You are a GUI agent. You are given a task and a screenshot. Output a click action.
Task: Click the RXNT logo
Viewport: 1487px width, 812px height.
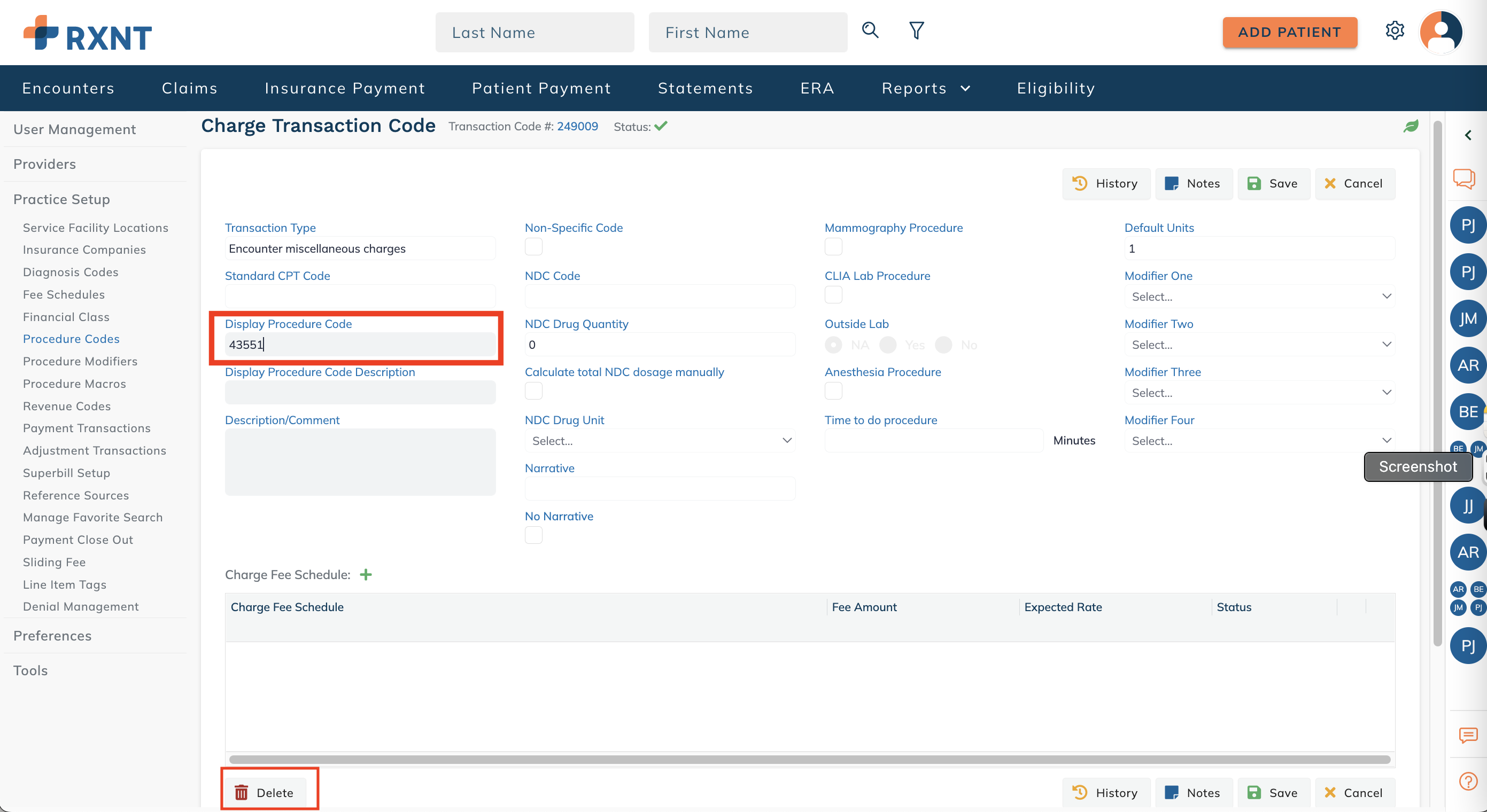pyautogui.click(x=88, y=33)
